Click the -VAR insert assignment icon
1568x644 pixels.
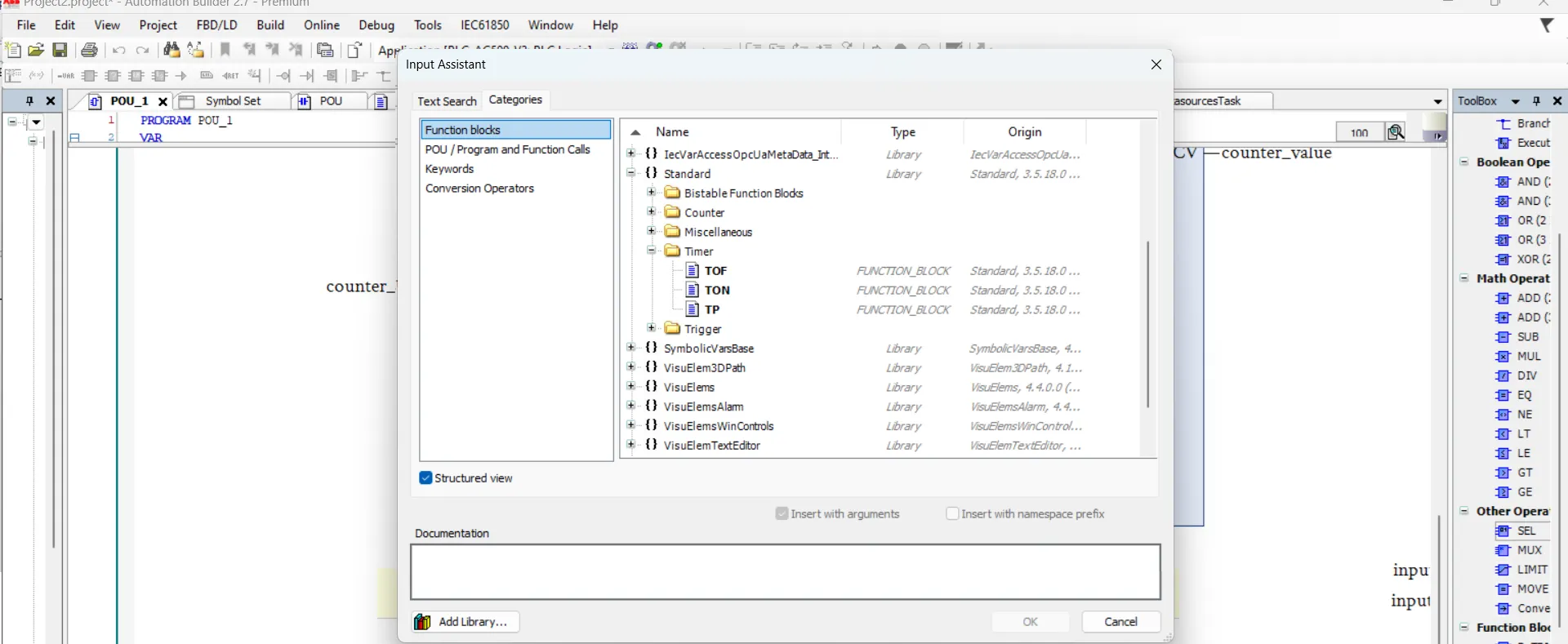click(66, 76)
